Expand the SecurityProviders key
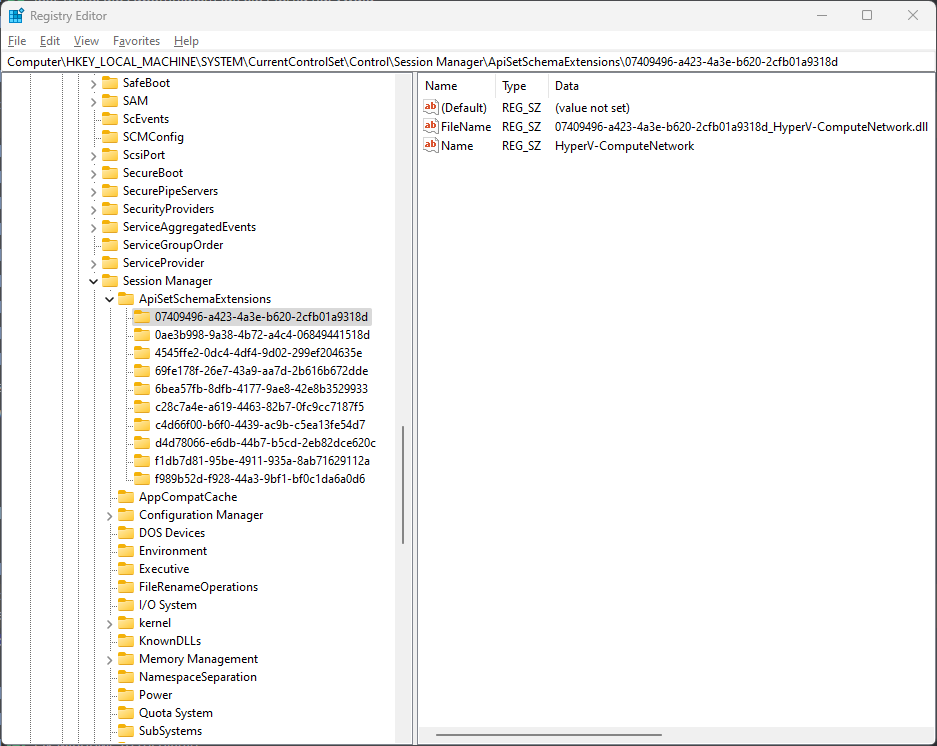This screenshot has height=746, width=937. click(x=93, y=209)
